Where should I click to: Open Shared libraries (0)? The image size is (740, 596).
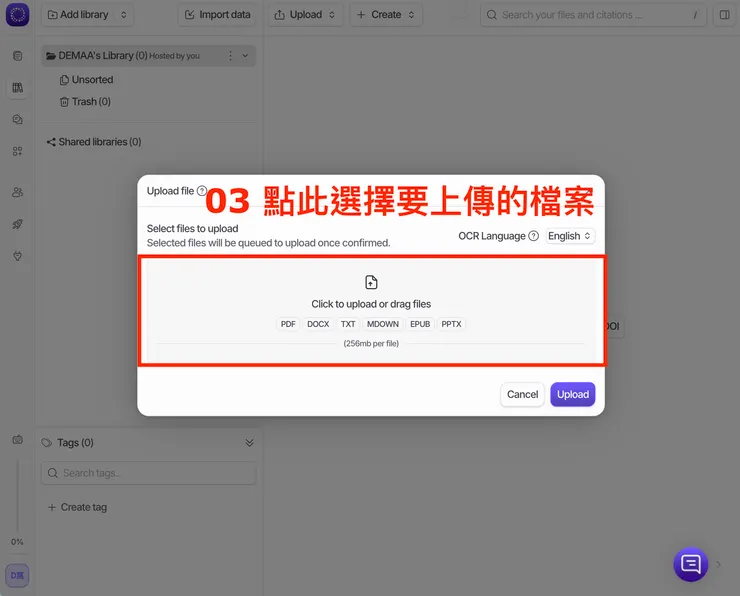94,142
